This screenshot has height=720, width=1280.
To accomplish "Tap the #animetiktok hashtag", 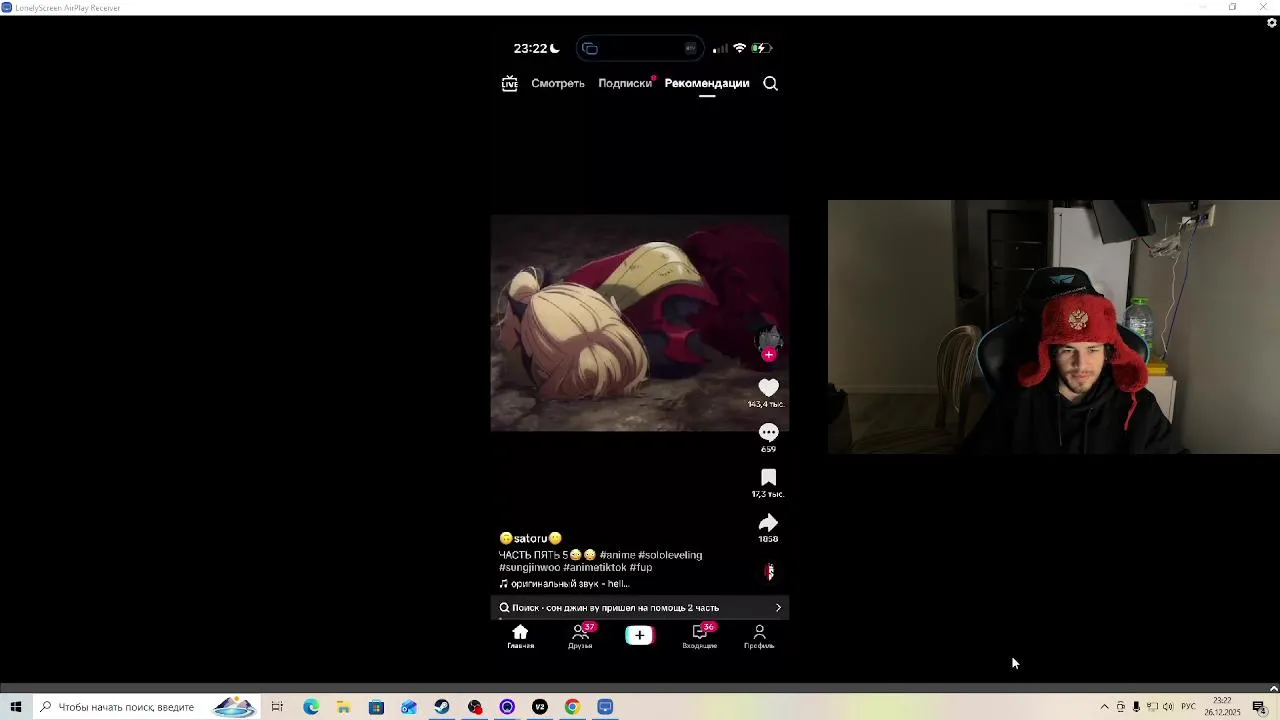I will (594, 567).
